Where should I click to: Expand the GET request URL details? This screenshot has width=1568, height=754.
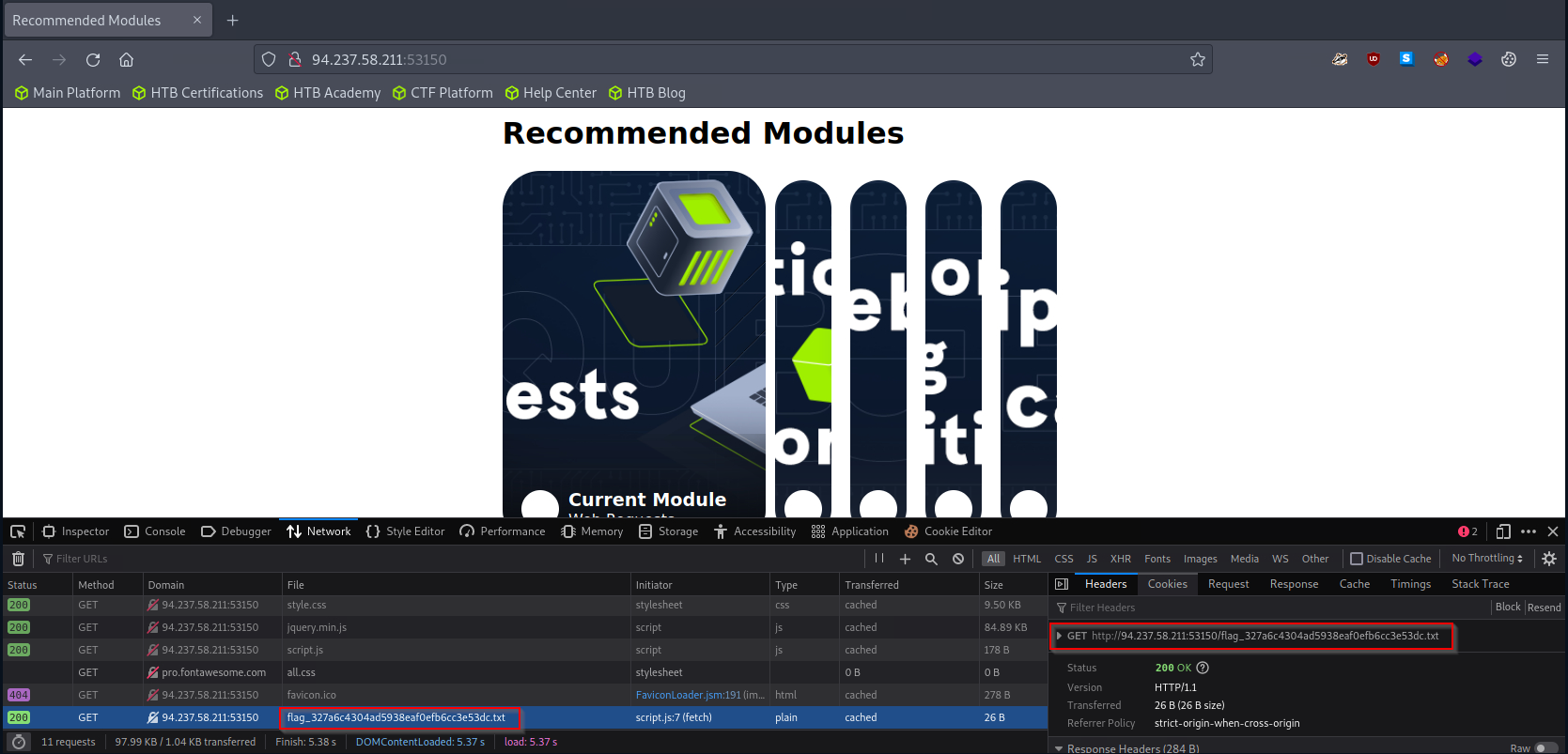1060,637
